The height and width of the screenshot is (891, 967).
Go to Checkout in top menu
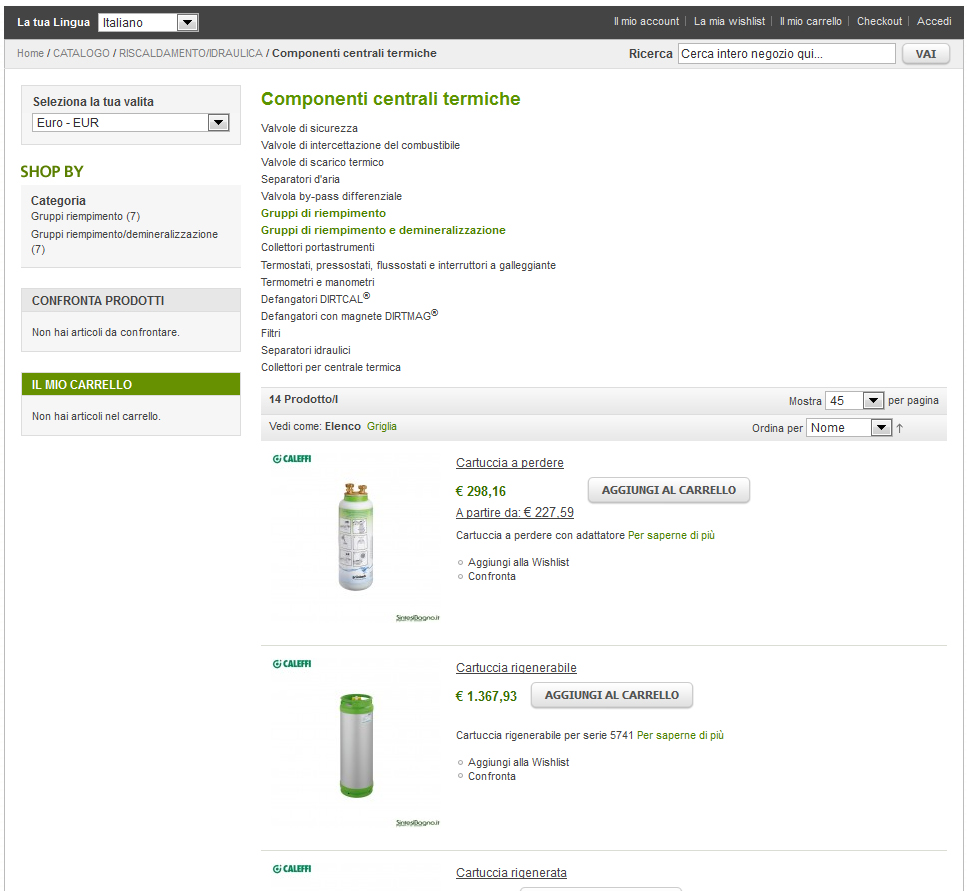879,21
